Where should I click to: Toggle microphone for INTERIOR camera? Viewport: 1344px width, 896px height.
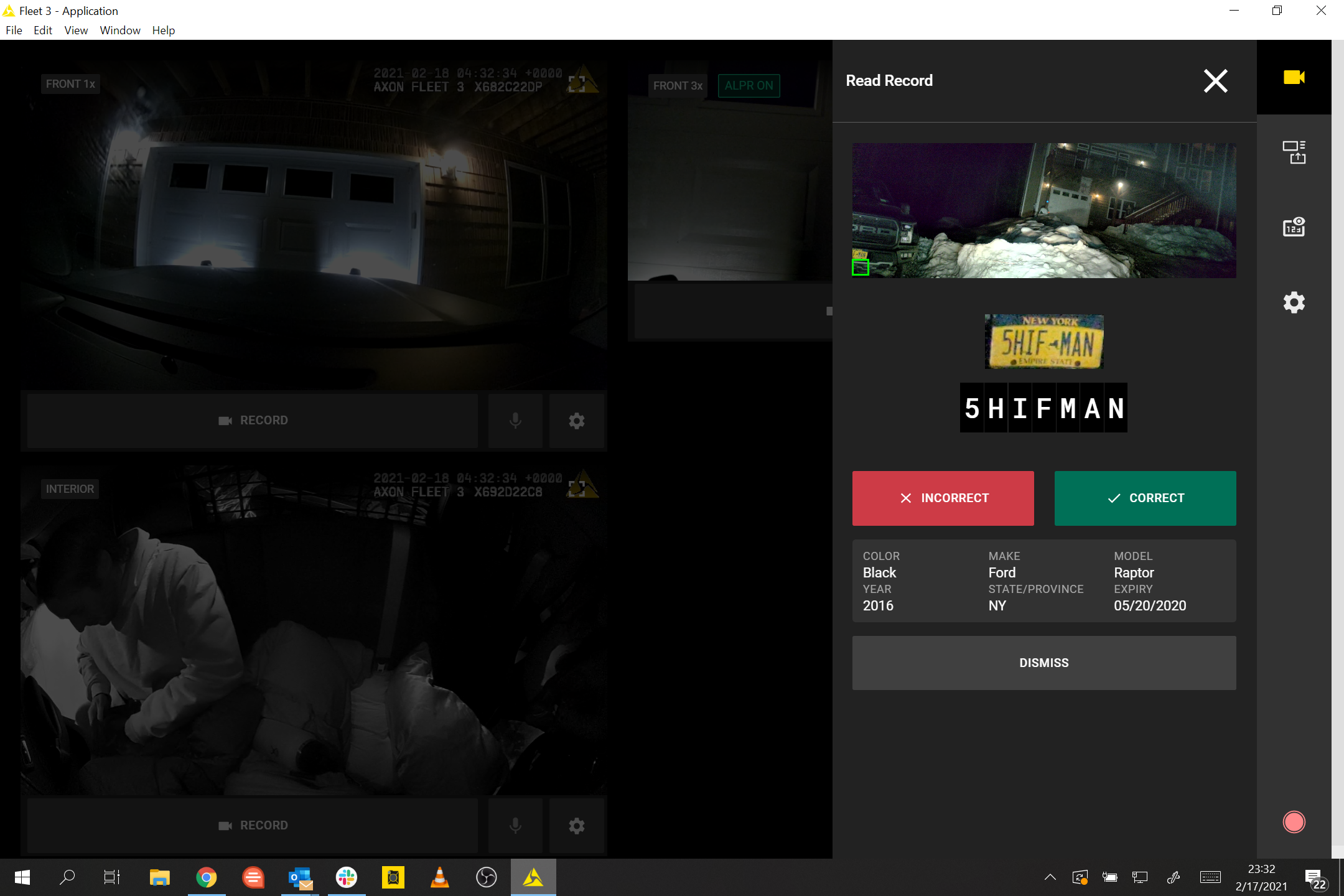coord(515,826)
